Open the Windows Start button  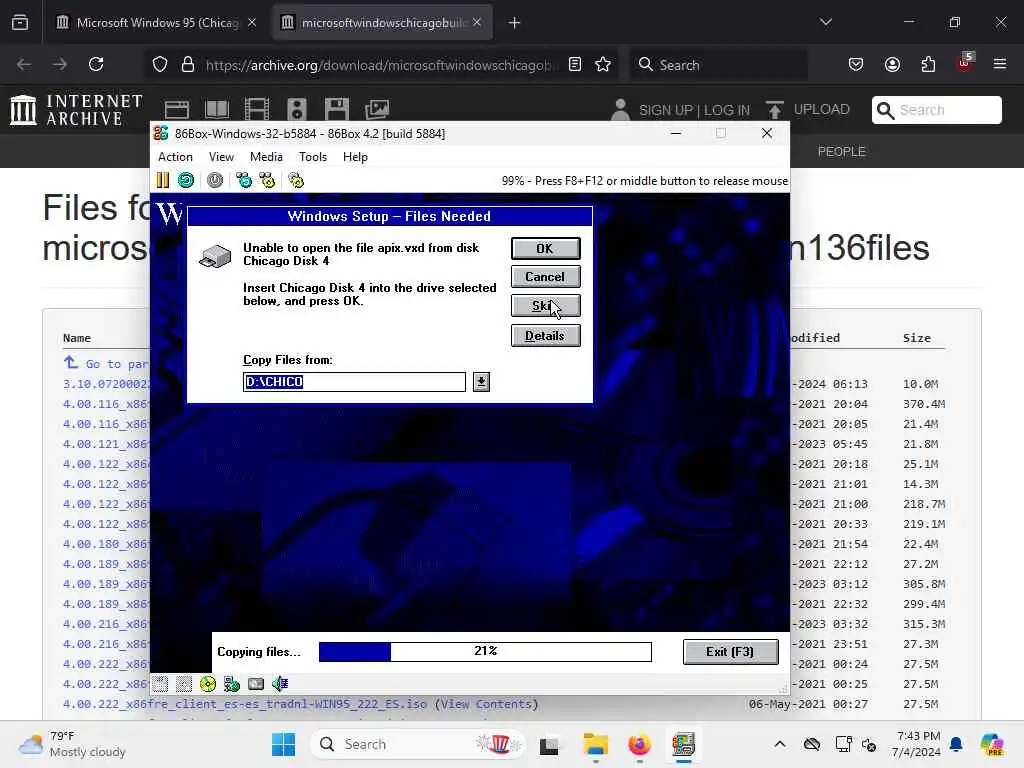(x=283, y=744)
